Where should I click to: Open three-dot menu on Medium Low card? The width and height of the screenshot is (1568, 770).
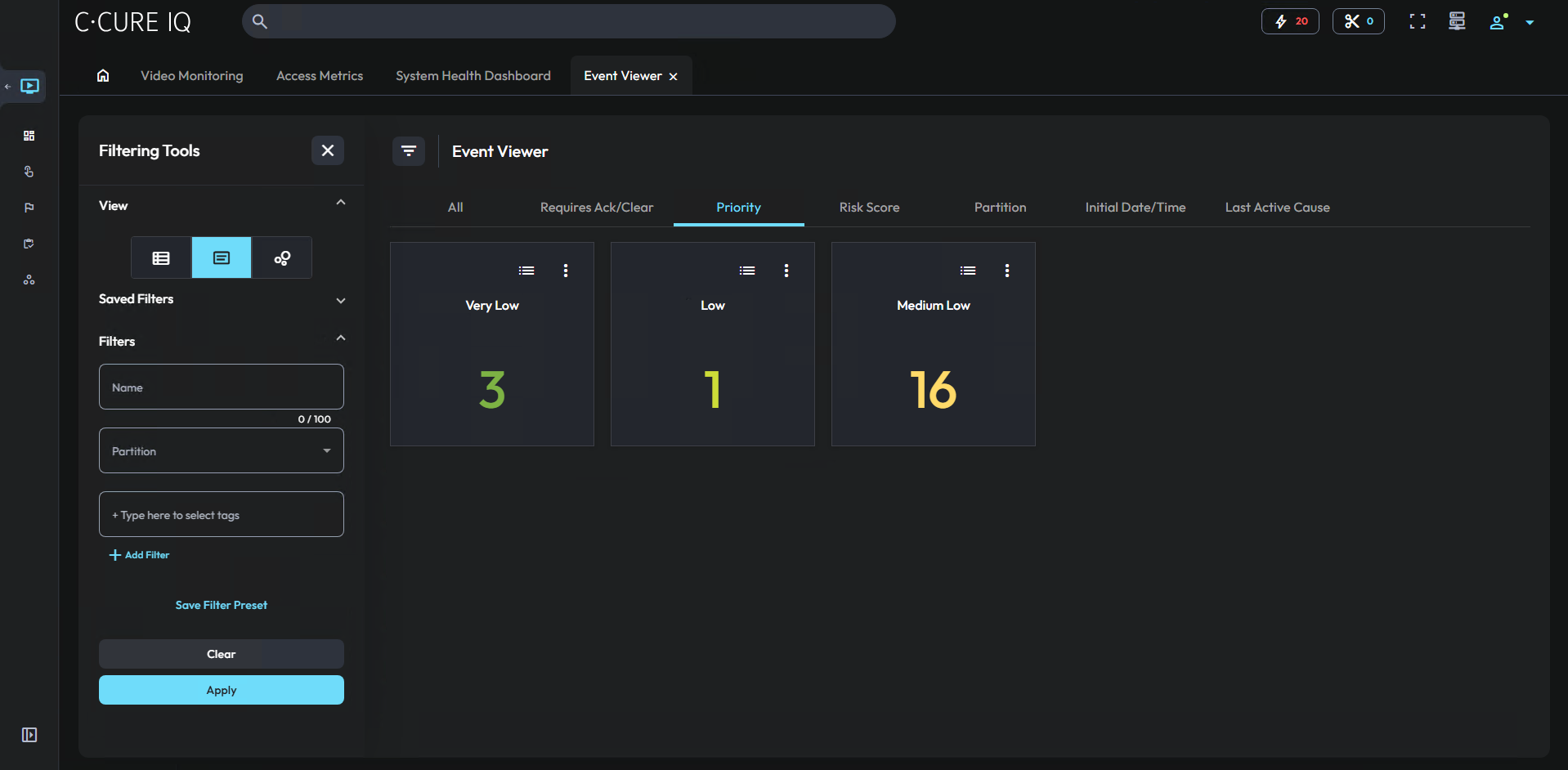click(1006, 271)
